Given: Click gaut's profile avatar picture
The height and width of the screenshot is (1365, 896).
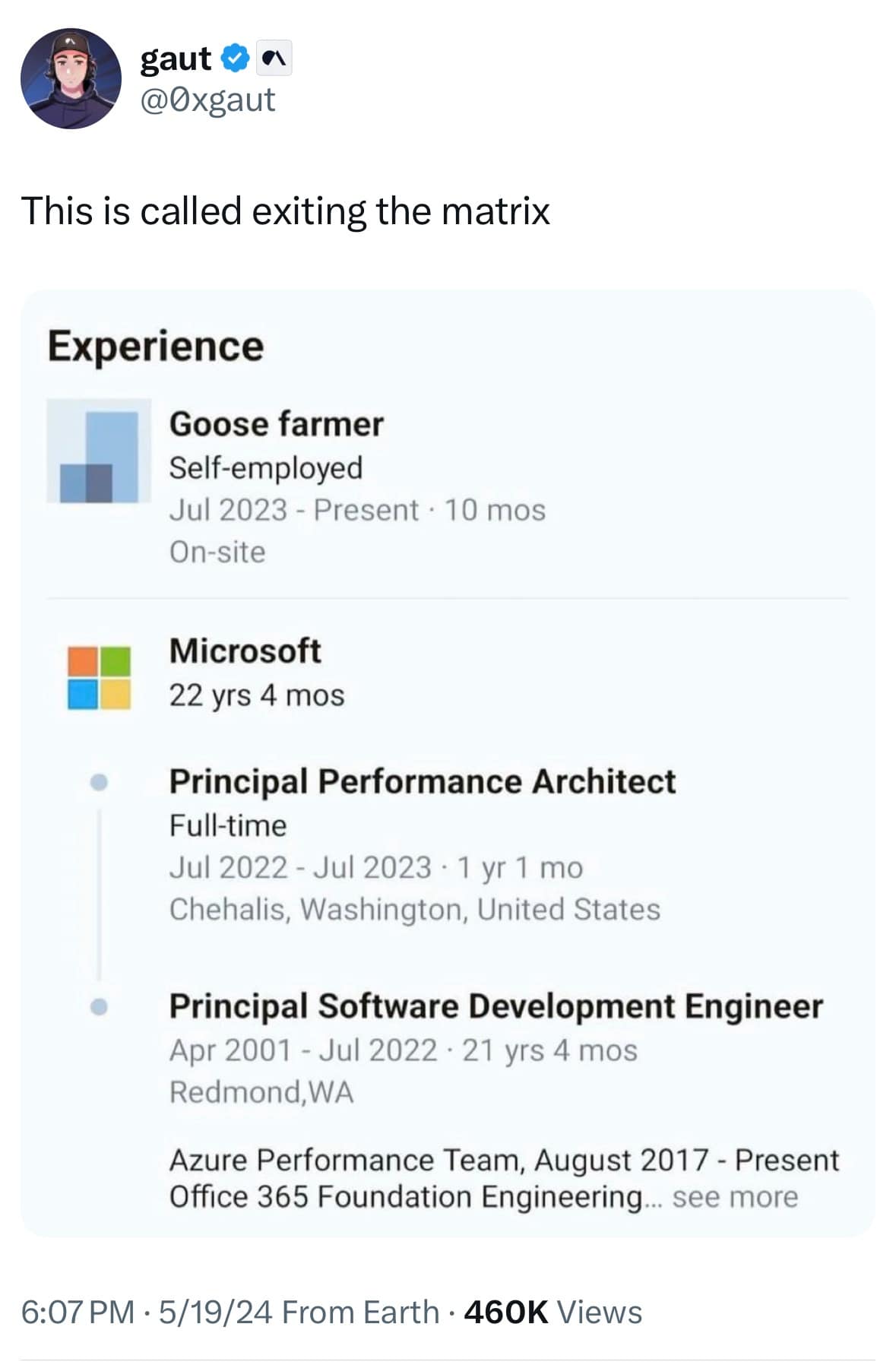Looking at the screenshot, I should coord(71,78).
